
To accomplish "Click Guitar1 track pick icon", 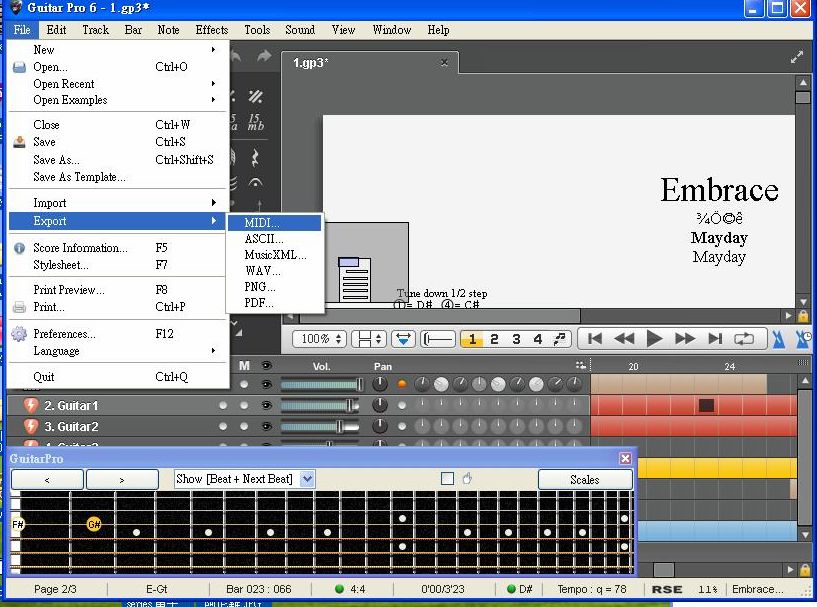I will (x=31, y=405).
